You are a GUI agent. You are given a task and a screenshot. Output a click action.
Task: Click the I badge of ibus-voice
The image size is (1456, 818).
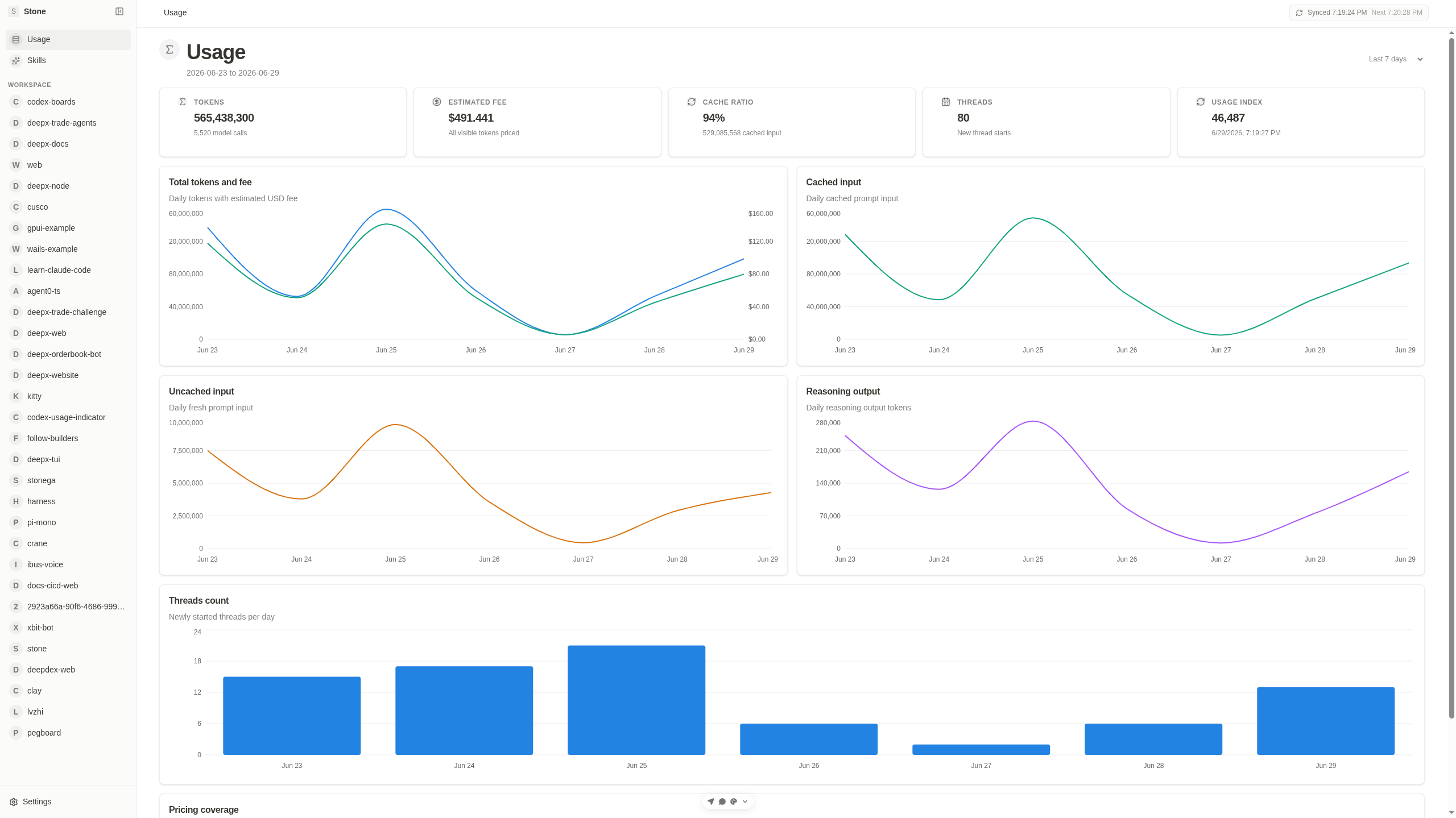(x=16, y=564)
